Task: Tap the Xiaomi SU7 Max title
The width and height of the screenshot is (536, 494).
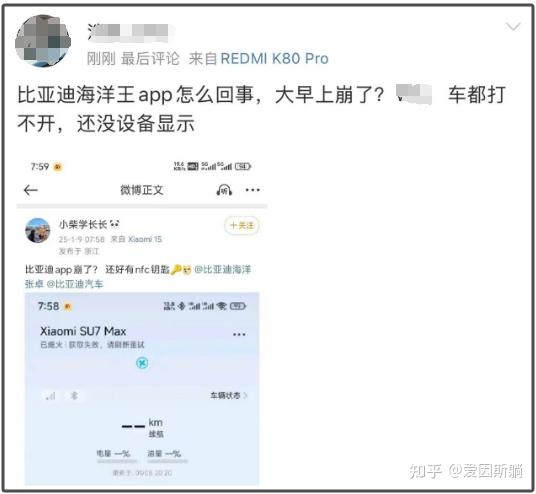Action: pyautogui.click(x=83, y=331)
